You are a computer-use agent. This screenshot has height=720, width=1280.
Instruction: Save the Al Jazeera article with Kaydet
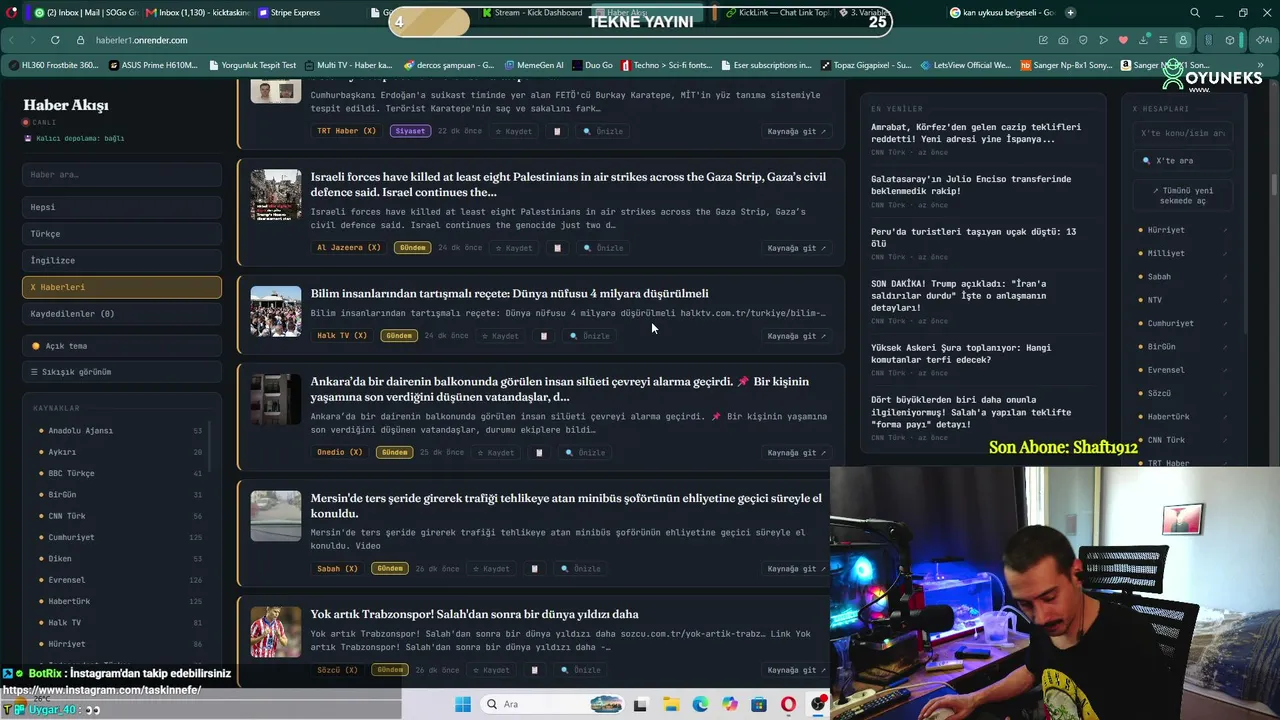click(x=516, y=248)
